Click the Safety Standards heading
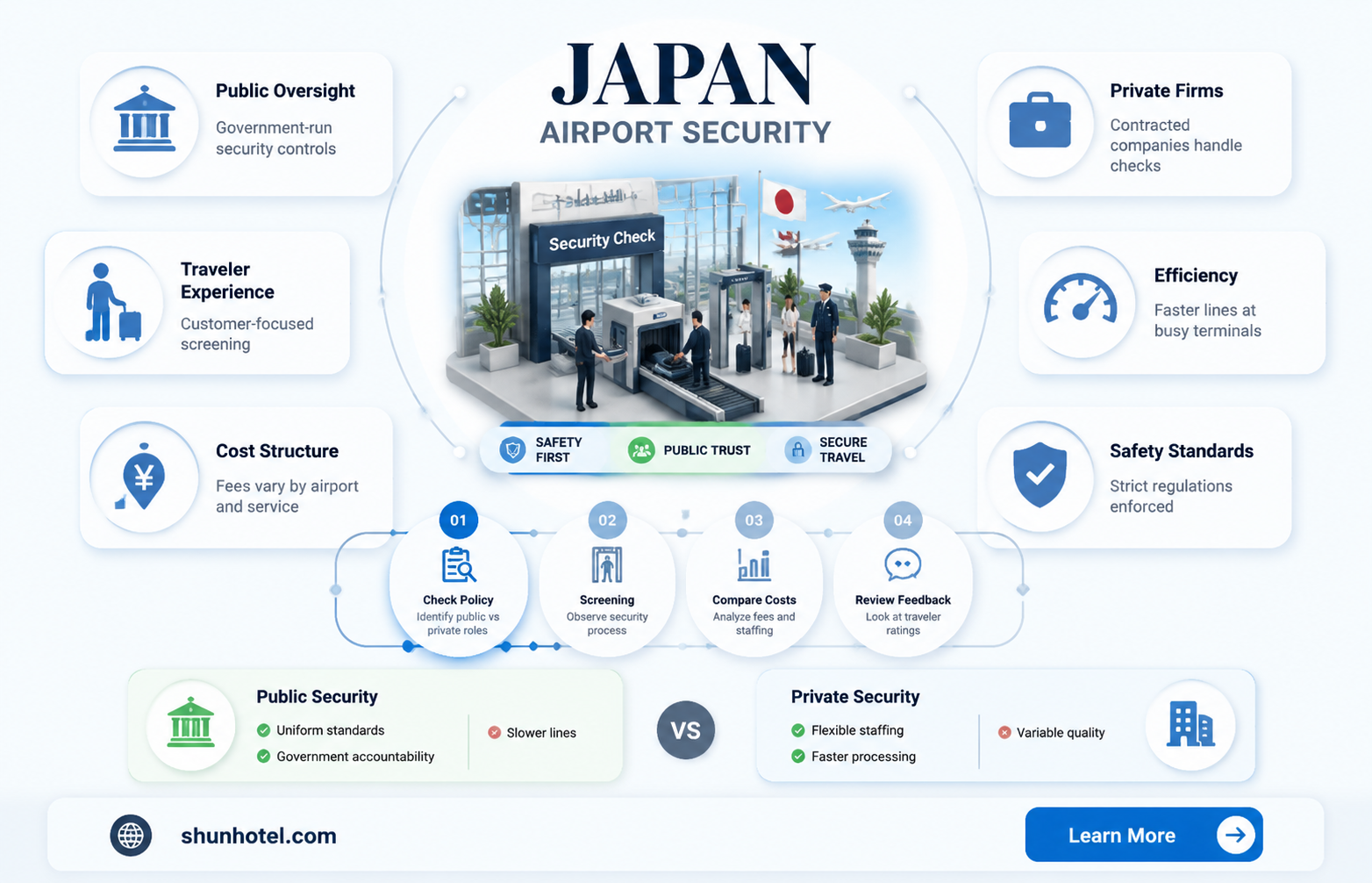Screen dimensions: 1372x883 coord(1181,451)
